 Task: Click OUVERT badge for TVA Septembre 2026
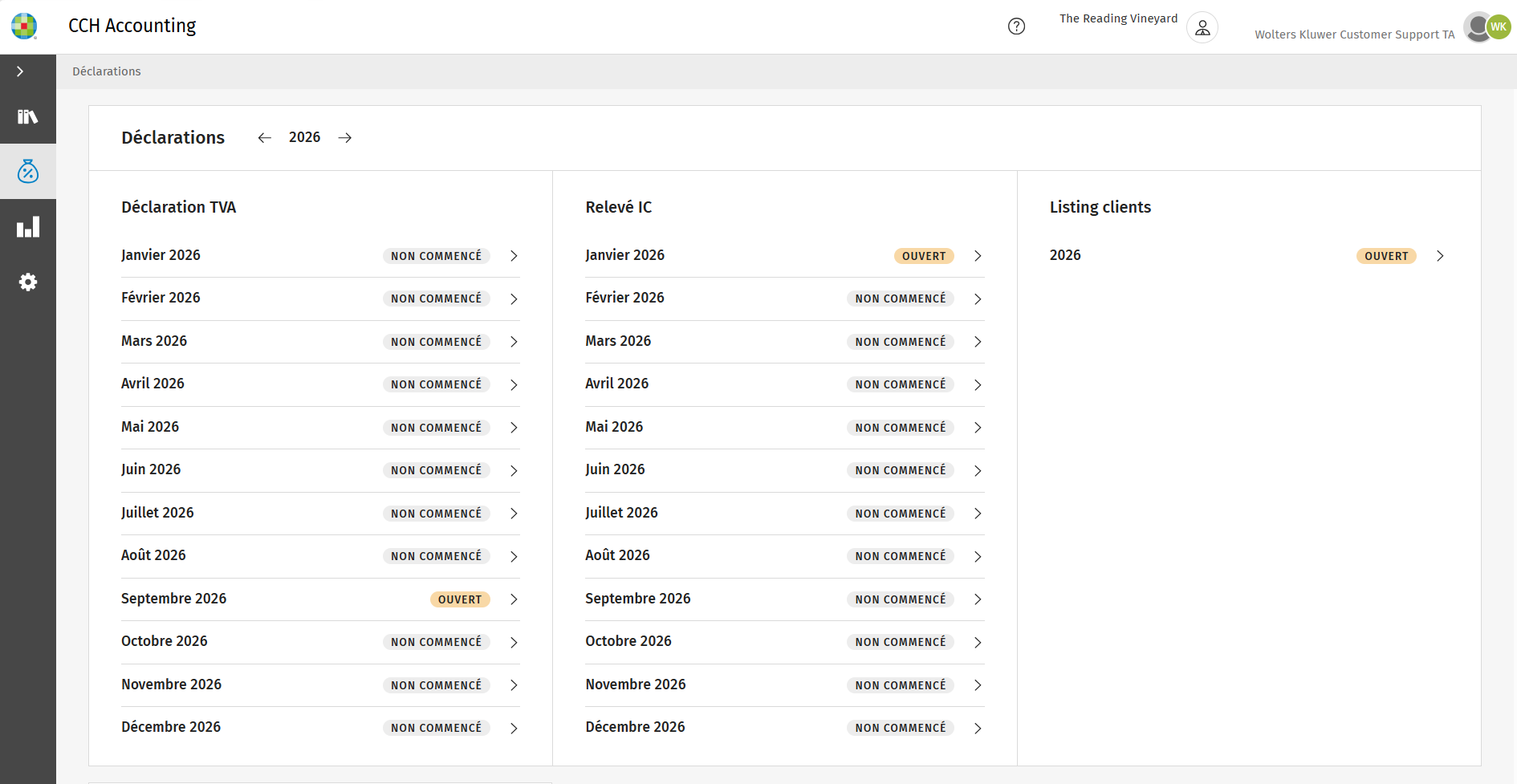tap(460, 599)
